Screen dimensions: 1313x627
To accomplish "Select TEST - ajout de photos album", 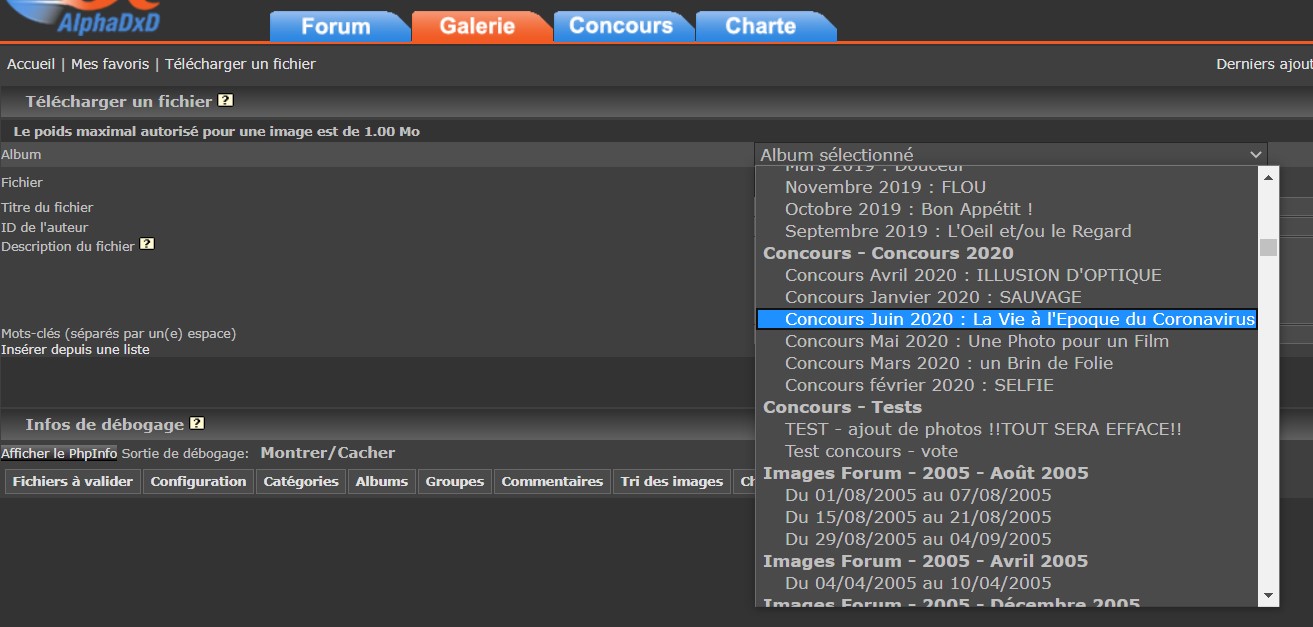I will 982,429.
